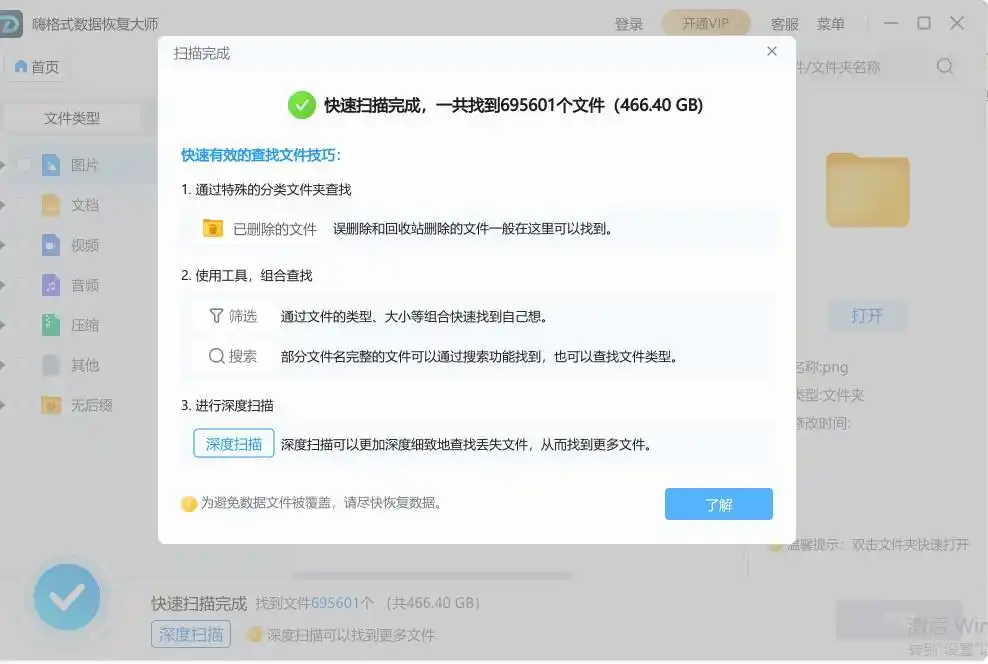Select the 压缩 (Archives) category icon
Image resolution: width=988 pixels, height=664 pixels.
(x=52, y=324)
